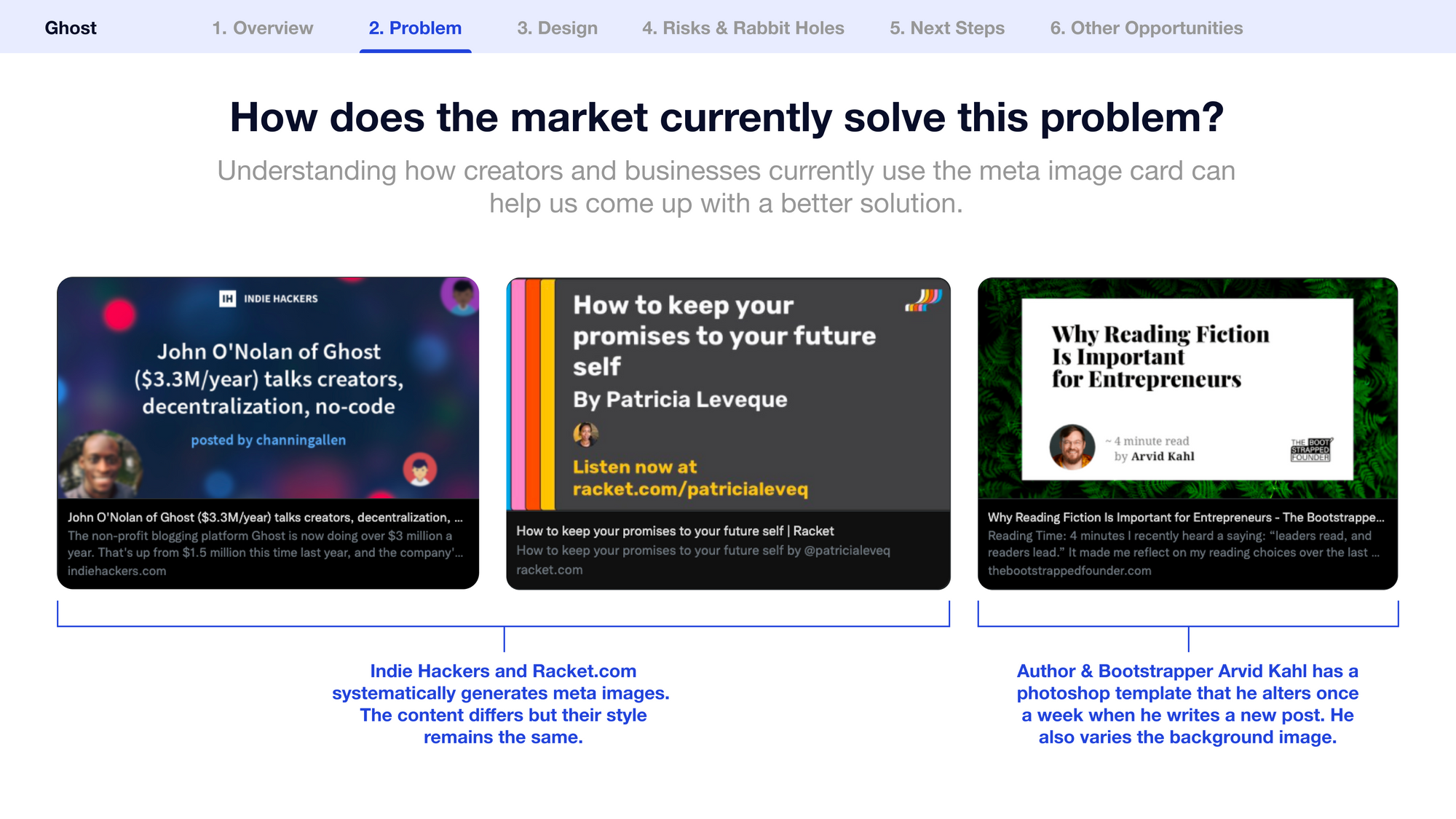Screen dimensions: 1456x819
Task: Click the Racket rainbow logo icon
Action: (924, 300)
